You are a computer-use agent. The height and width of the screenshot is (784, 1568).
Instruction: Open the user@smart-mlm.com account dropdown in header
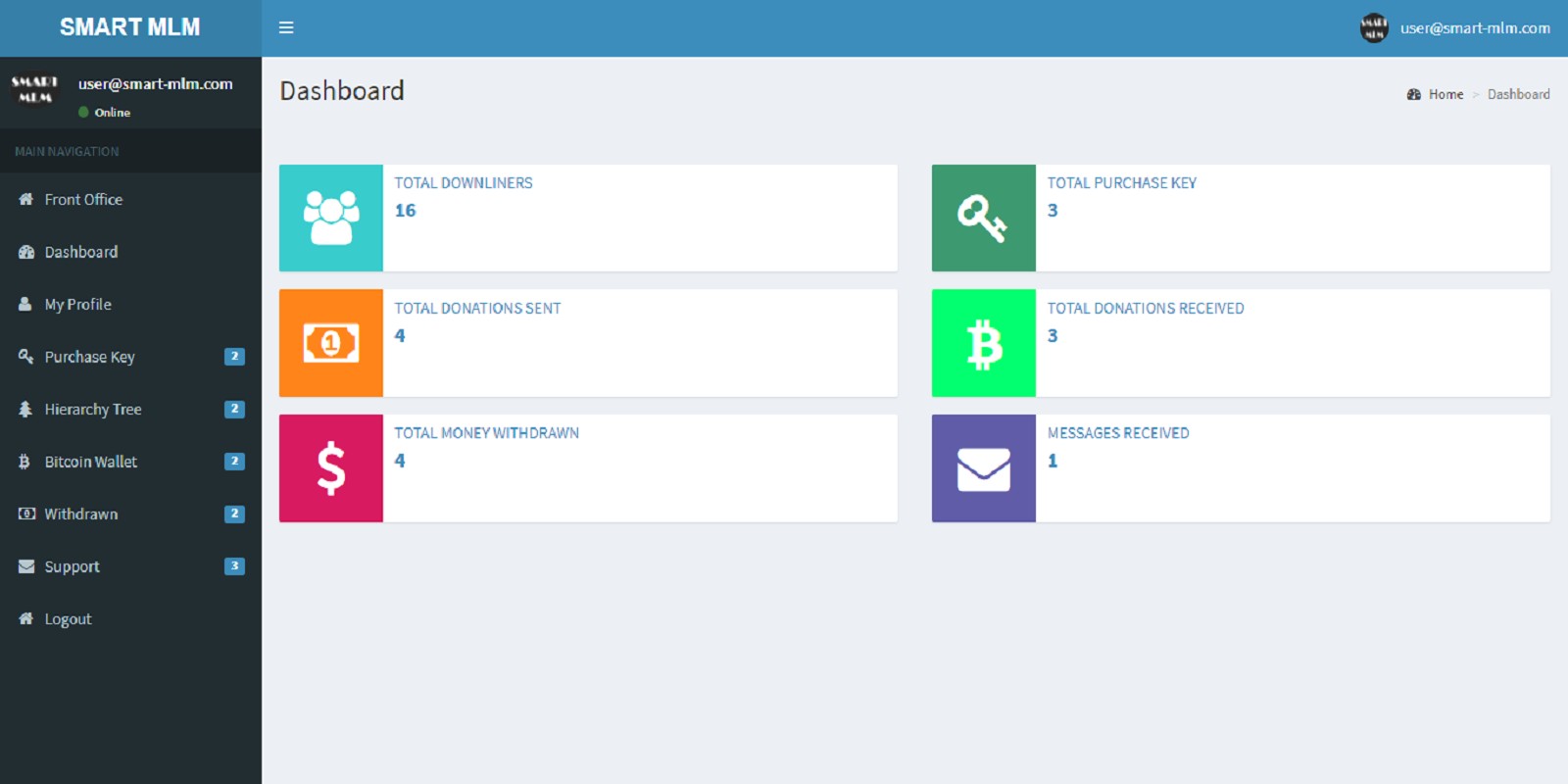click(x=1455, y=27)
